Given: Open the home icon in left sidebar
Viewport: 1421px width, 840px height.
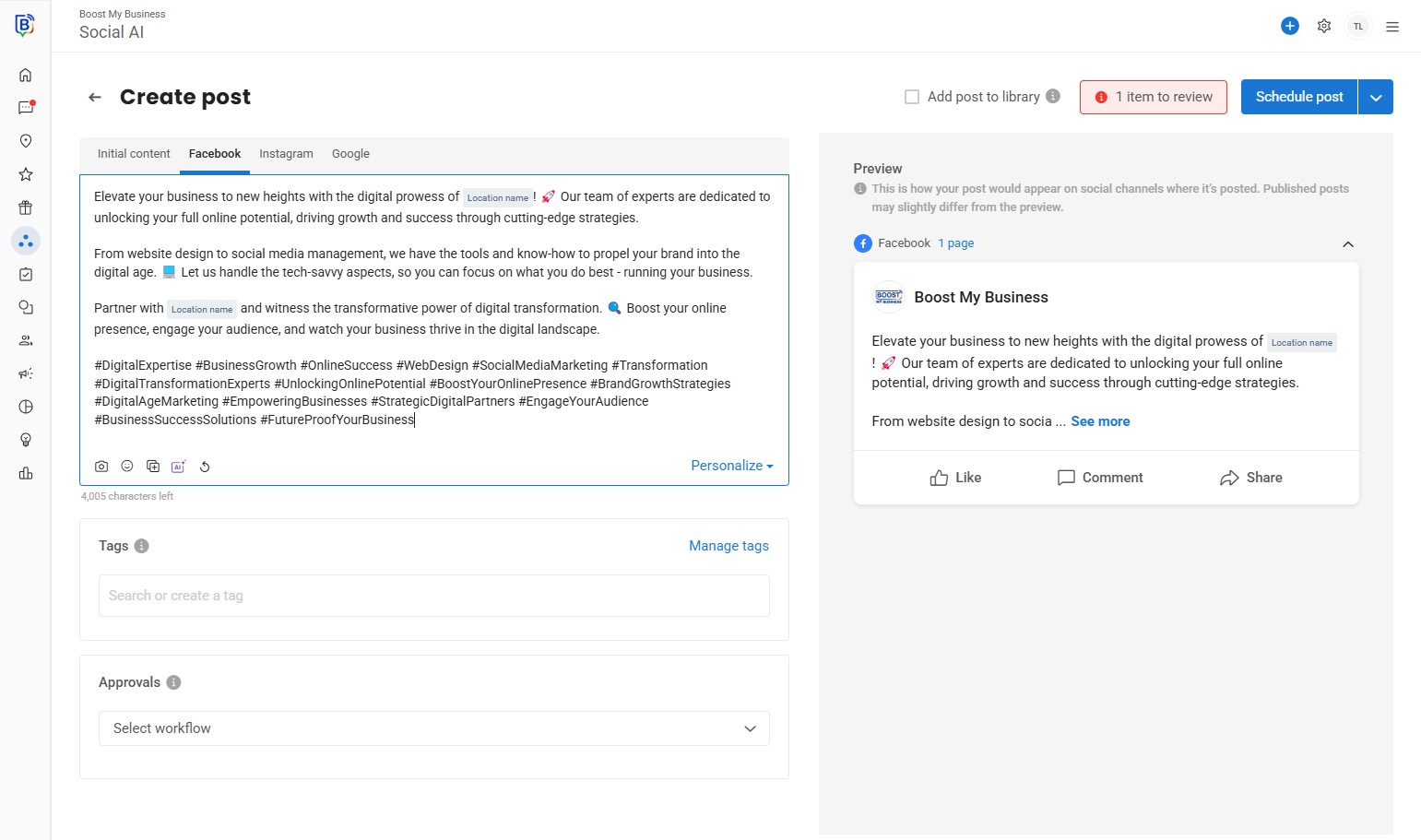Looking at the screenshot, I should pyautogui.click(x=26, y=75).
